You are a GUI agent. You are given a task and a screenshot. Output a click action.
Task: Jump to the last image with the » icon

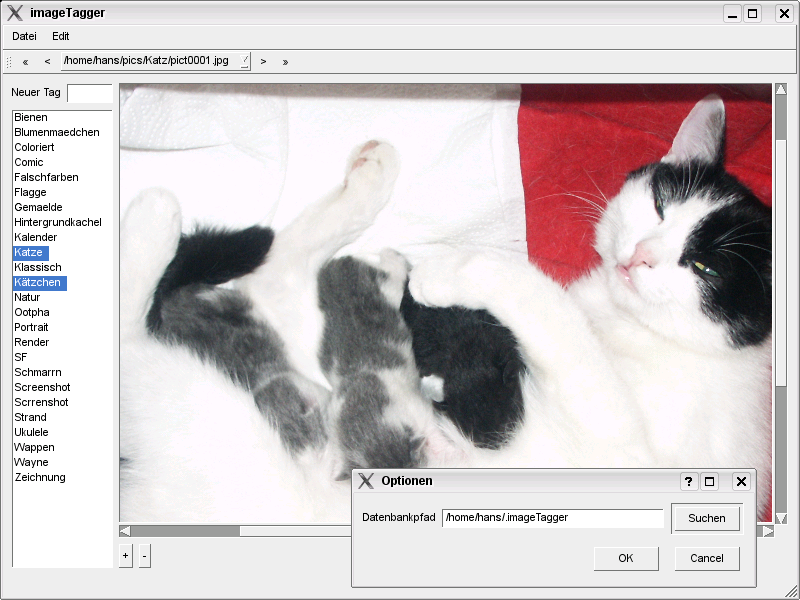[x=285, y=61]
